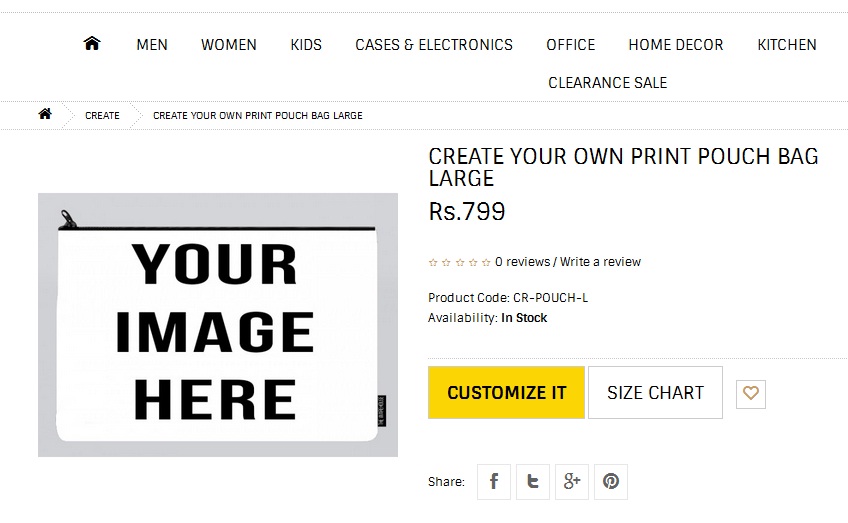Browse the Kitchen category
Viewport: 848px width, 523px height.
(x=787, y=45)
